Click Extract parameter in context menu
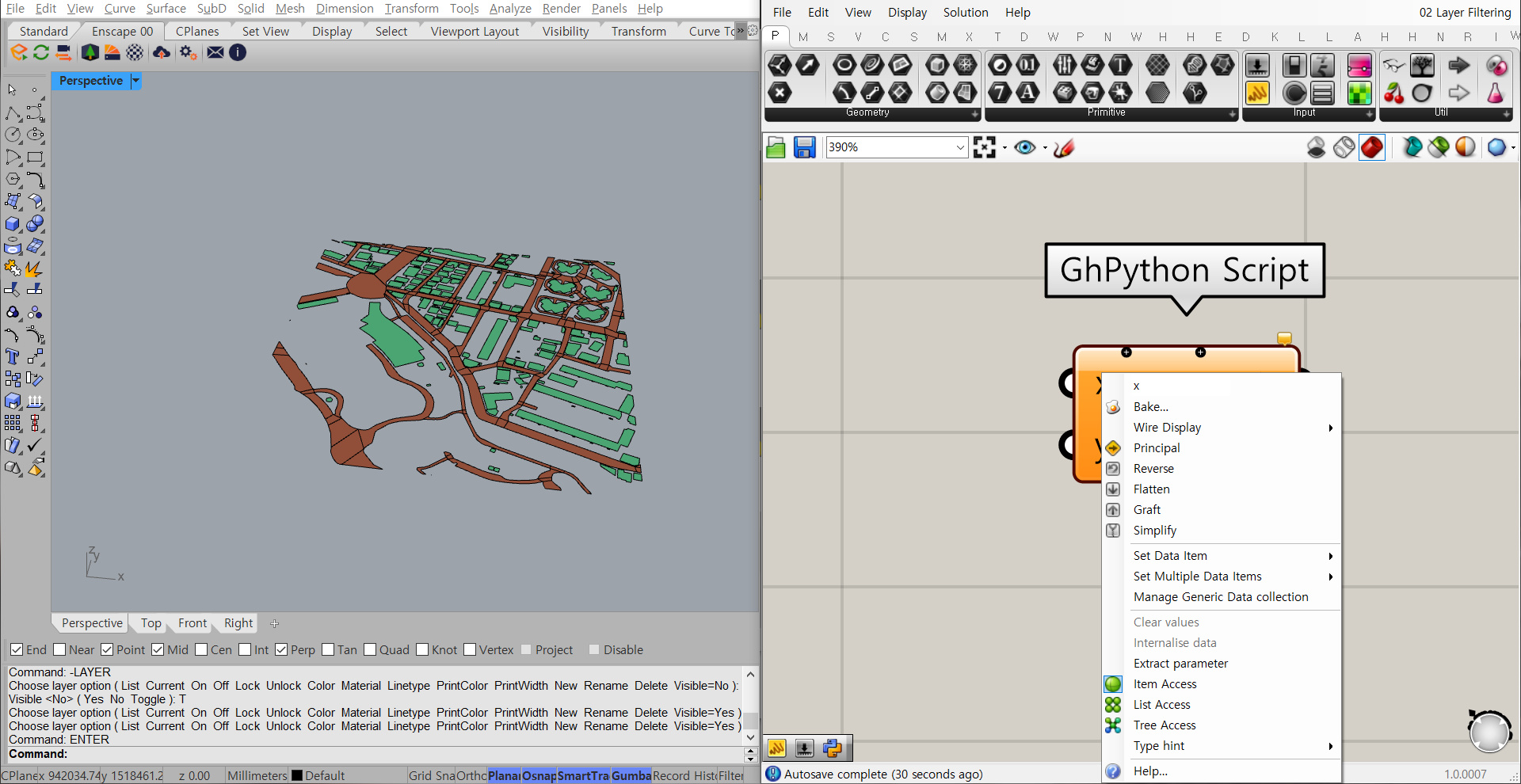1521x784 pixels. [x=1180, y=664]
